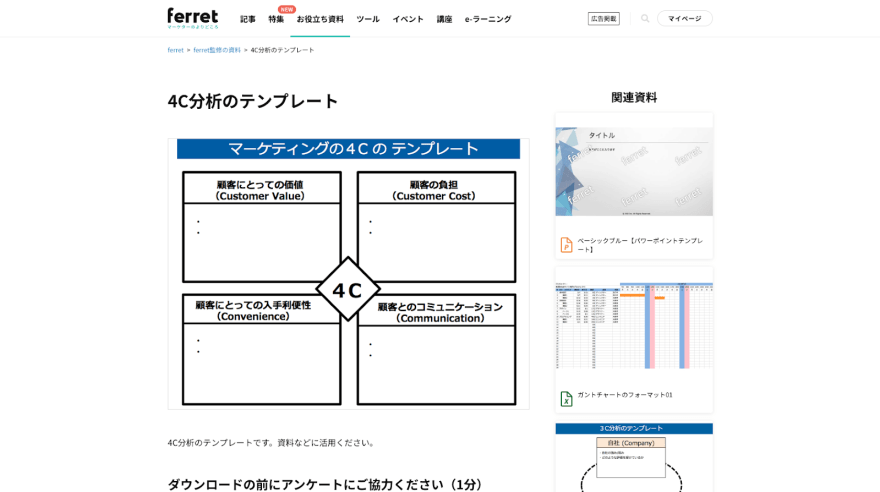Open the 3C分析のテンプレート thumbnail
880x492 pixels.
tap(634, 457)
